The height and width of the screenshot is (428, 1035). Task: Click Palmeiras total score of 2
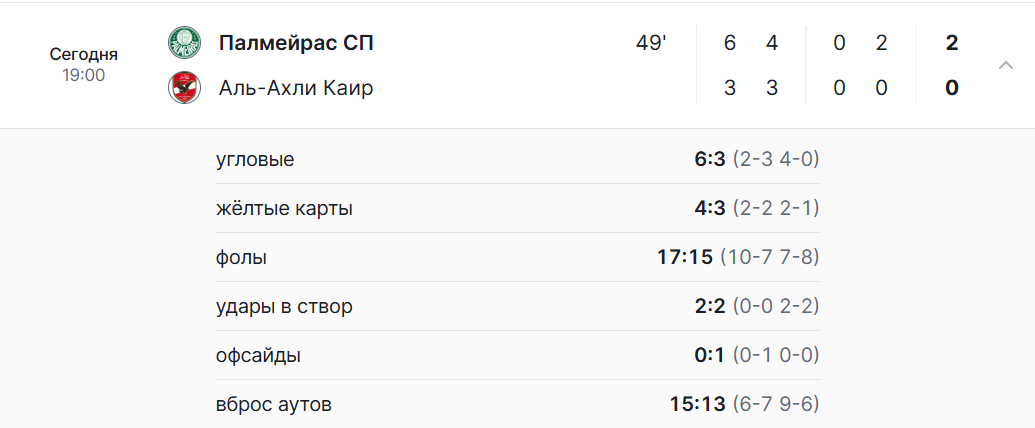click(951, 43)
